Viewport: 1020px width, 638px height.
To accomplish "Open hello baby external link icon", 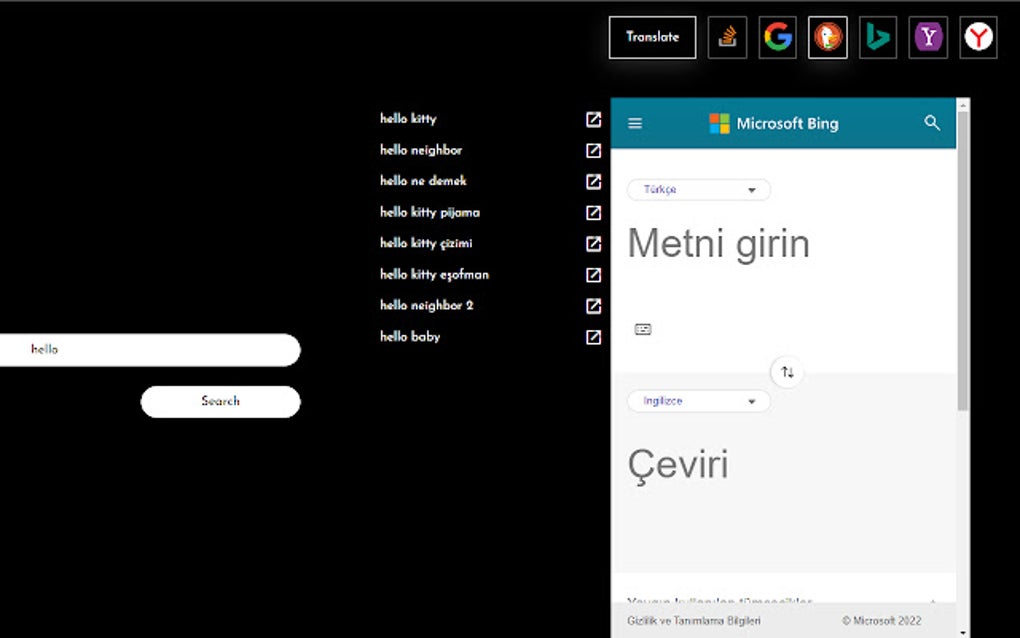I will (593, 337).
